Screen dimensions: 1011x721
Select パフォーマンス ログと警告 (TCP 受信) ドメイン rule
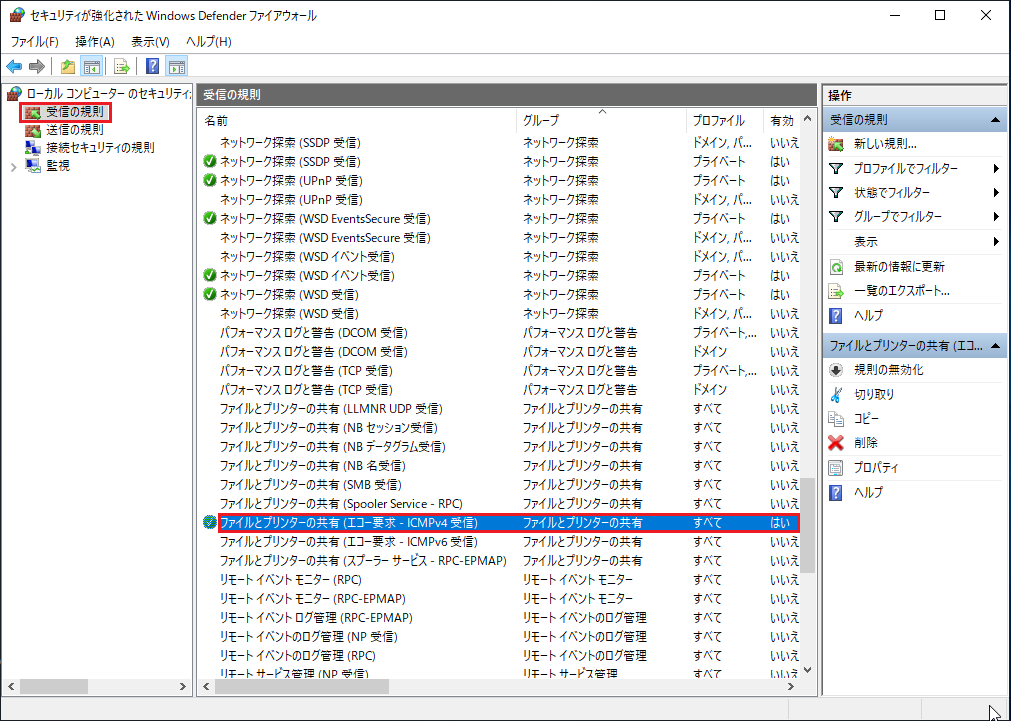(x=499, y=390)
